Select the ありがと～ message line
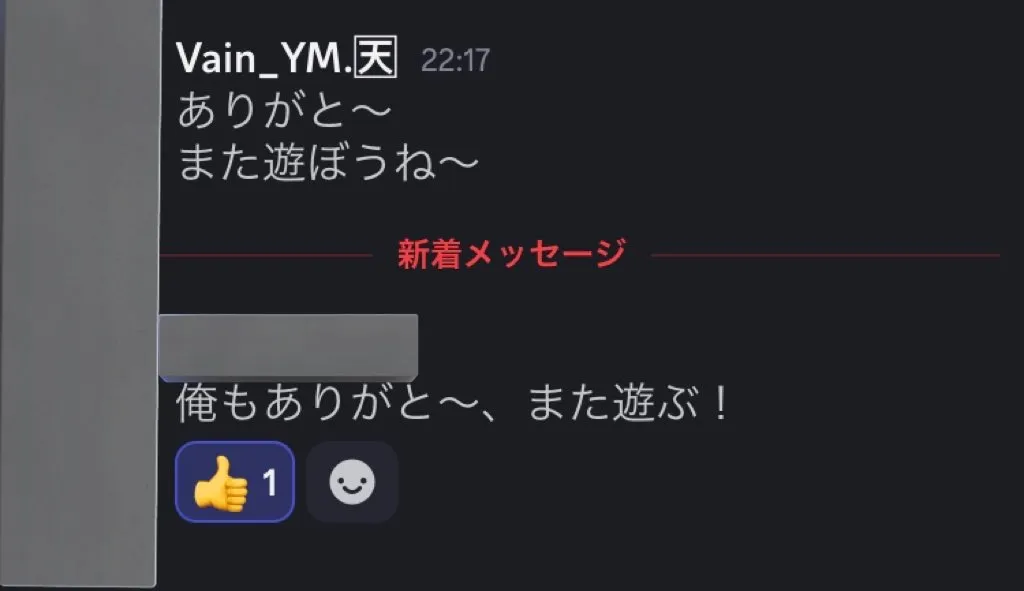Screen dimensions: 1024x591 [x=285, y=110]
